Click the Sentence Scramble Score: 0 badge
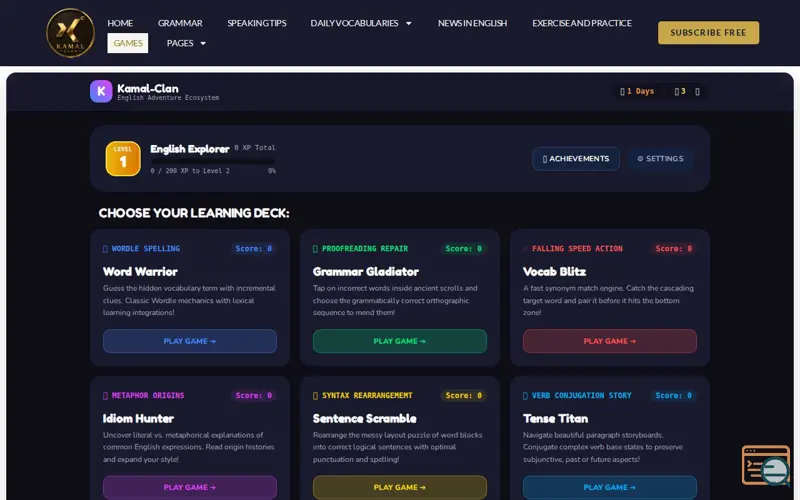 tap(463, 395)
